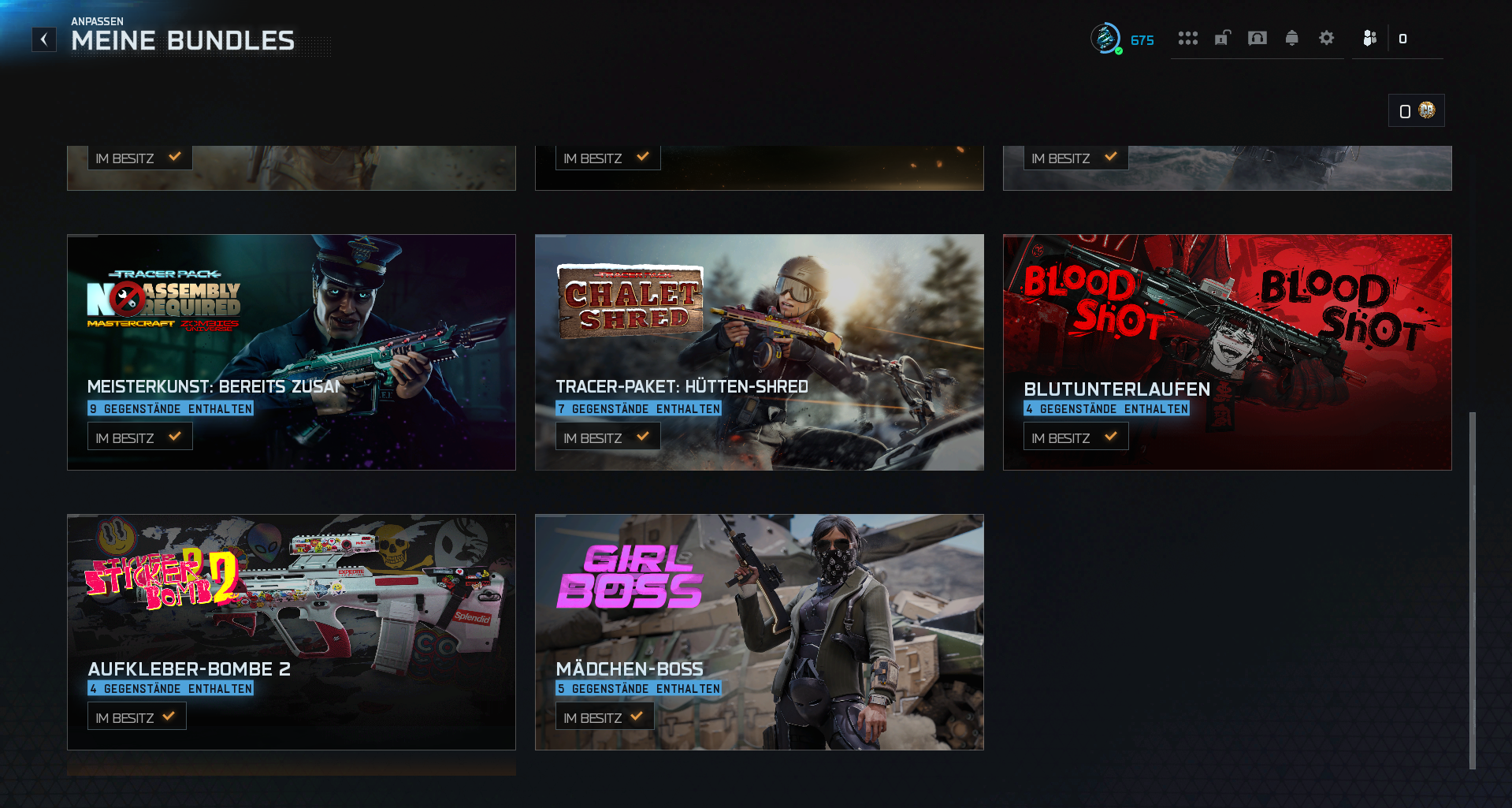Click Im Besitz on Mädchen-Boss bundle
The image size is (1512, 808).
pyautogui.click(x=604, y=717)
